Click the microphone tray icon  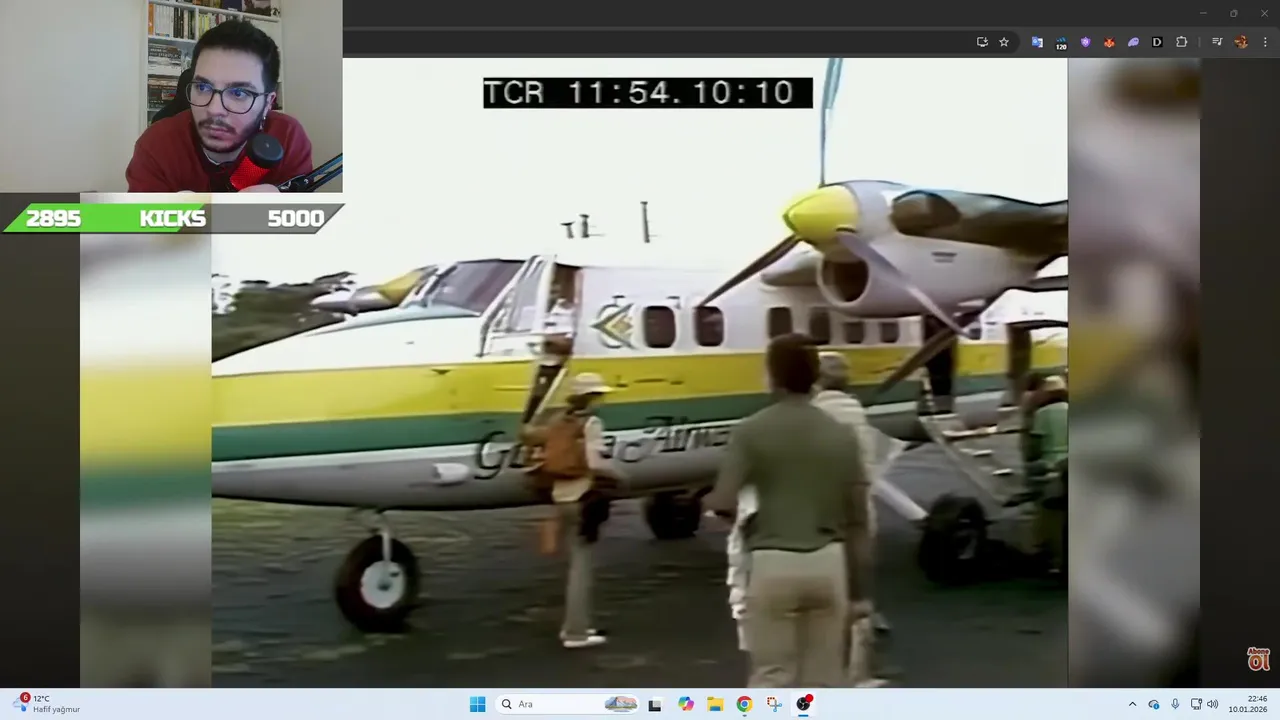1175,704
